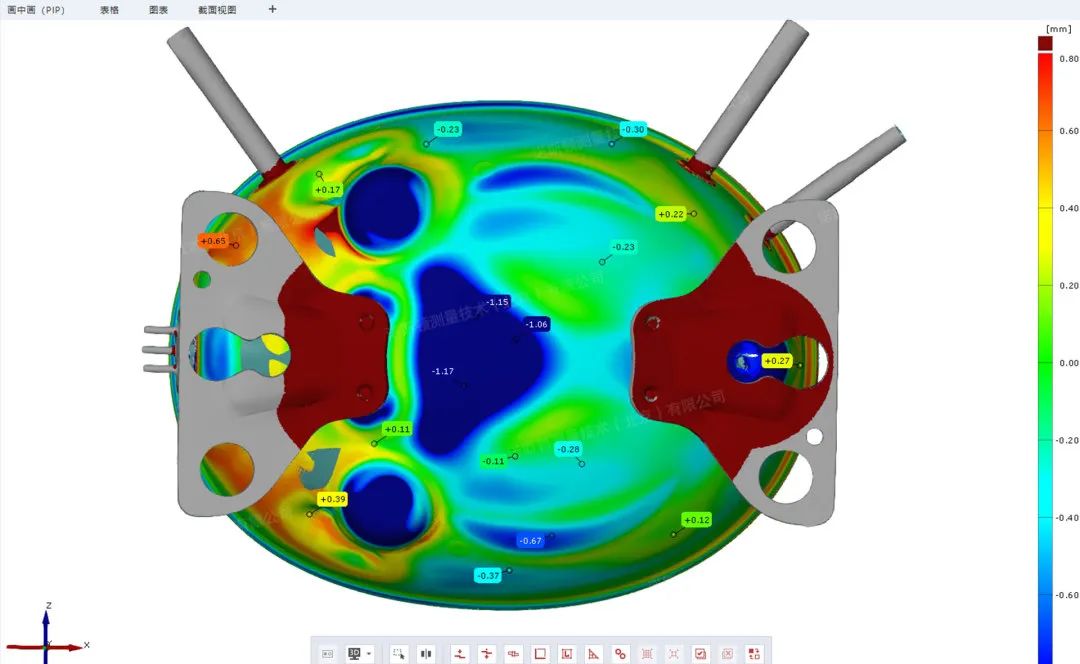
Task: Select the -1.17 deviation label
Action: 442,371
